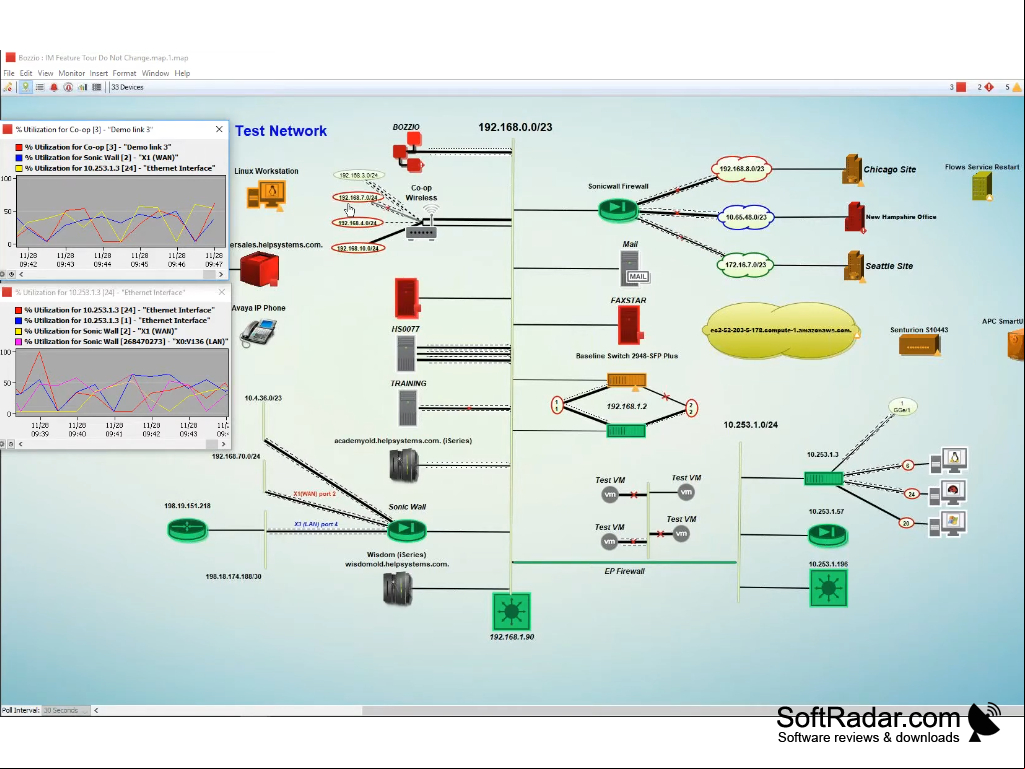Screen dimensions: 1025x769
Task: Select the HS0077 server icon
Action: (406, 355)
